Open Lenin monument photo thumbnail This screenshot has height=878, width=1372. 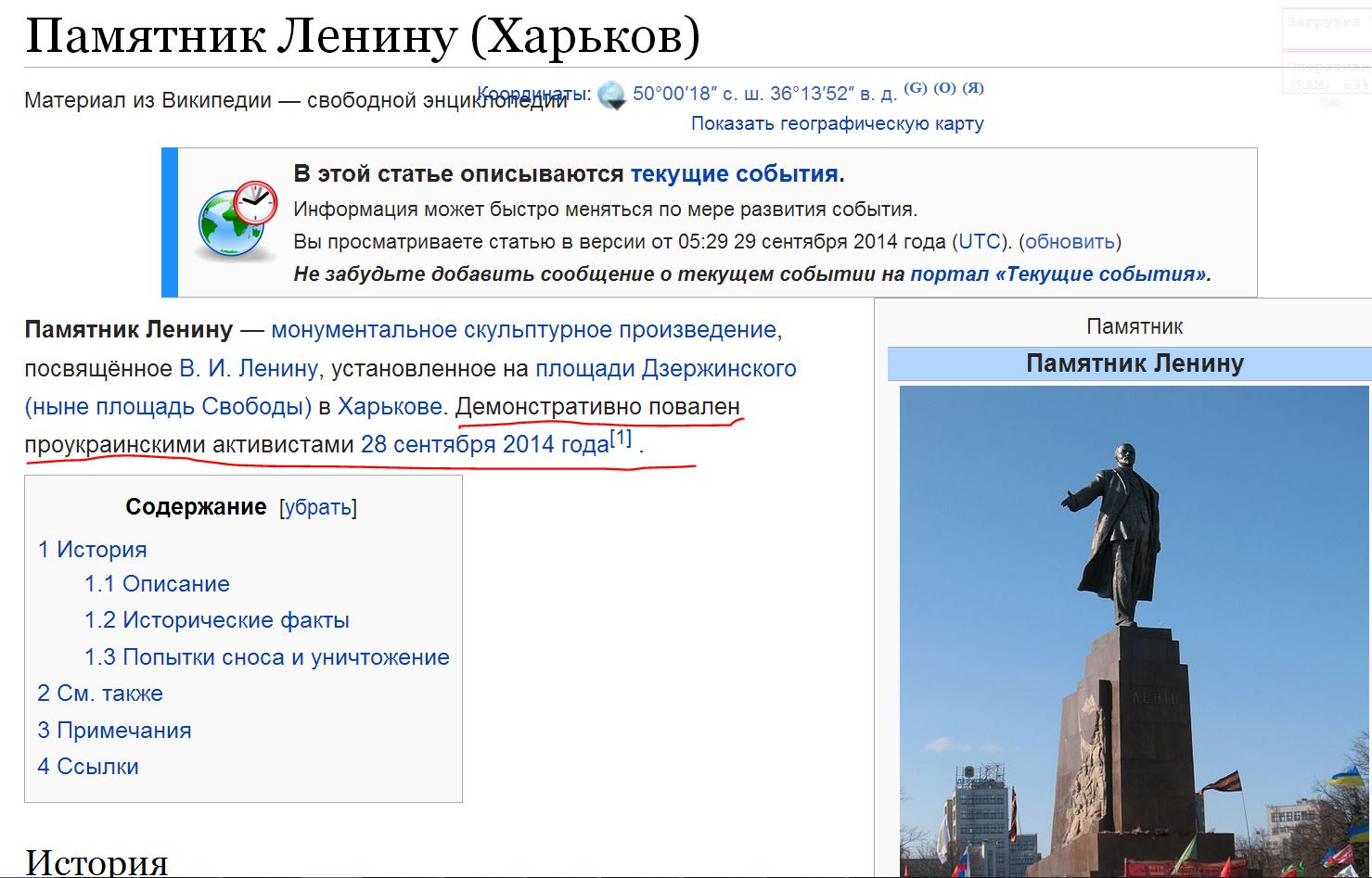[x=1134, y=630]
